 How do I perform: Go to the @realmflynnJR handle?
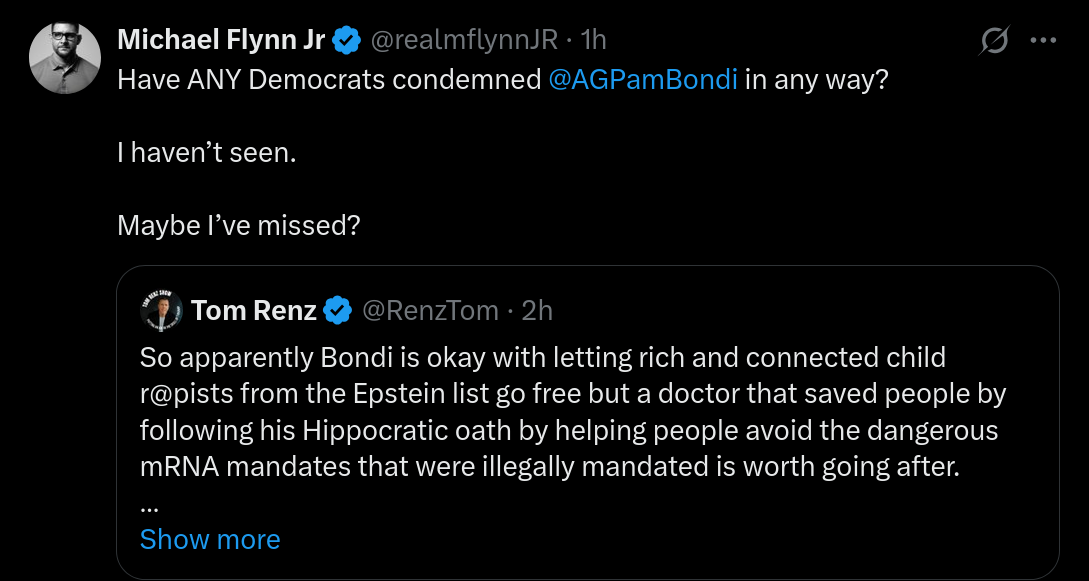464,41
